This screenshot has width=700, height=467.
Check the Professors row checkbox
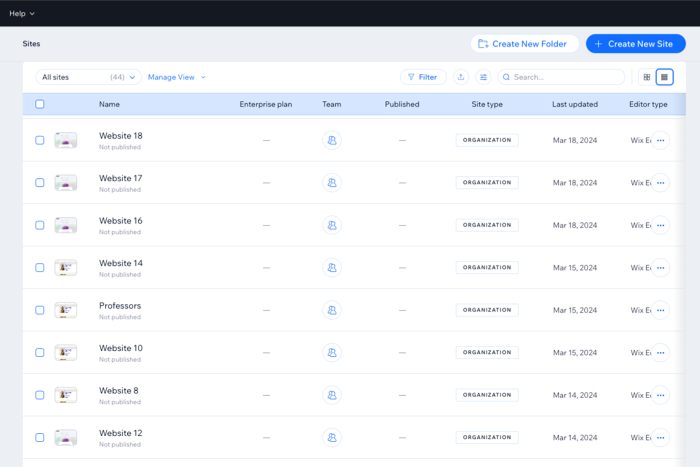(x=40, y=310)
